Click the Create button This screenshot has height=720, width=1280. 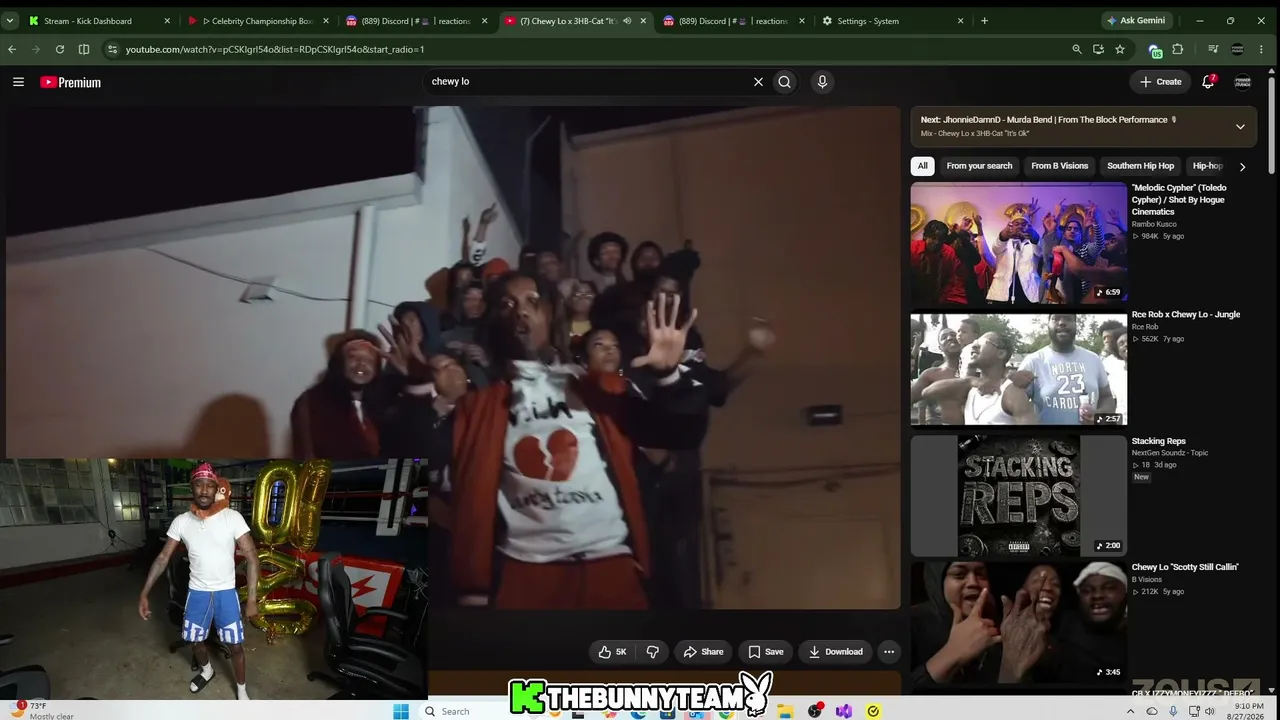pyautogui.click(x=1161, y=82)
